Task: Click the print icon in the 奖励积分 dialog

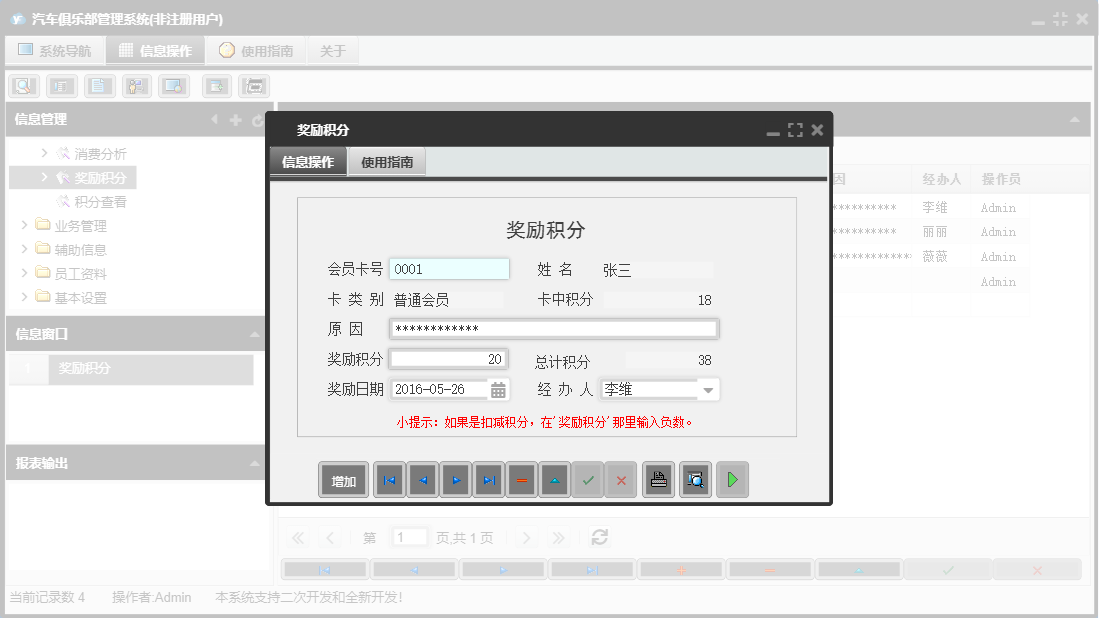Action: point(657,479)
